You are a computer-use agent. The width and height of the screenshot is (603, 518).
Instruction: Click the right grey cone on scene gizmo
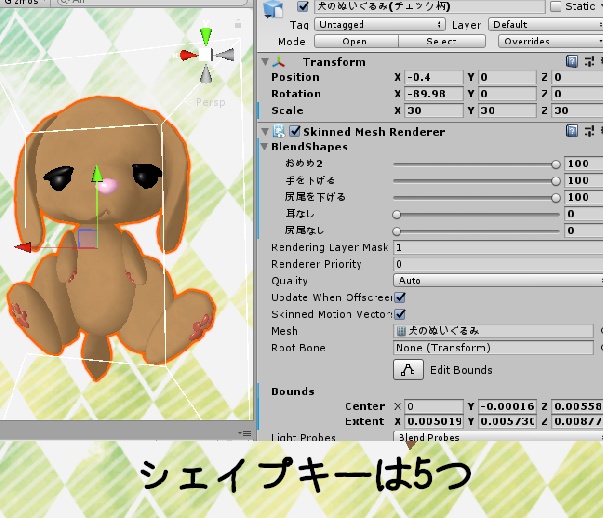pyautogui.click(x=225, y=54)
